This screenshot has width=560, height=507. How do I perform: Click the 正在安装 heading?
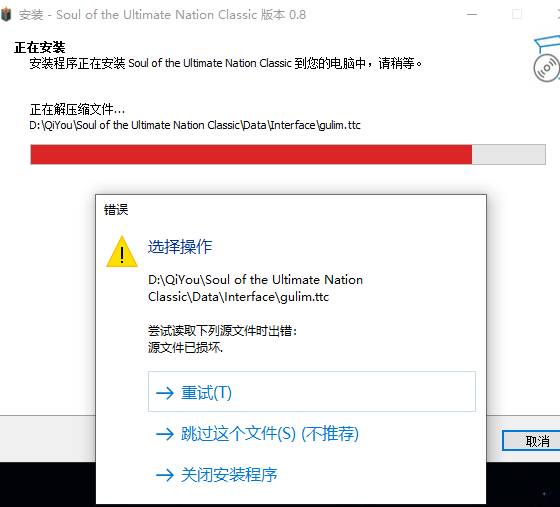pyautogui.click(x=40, y=47)
